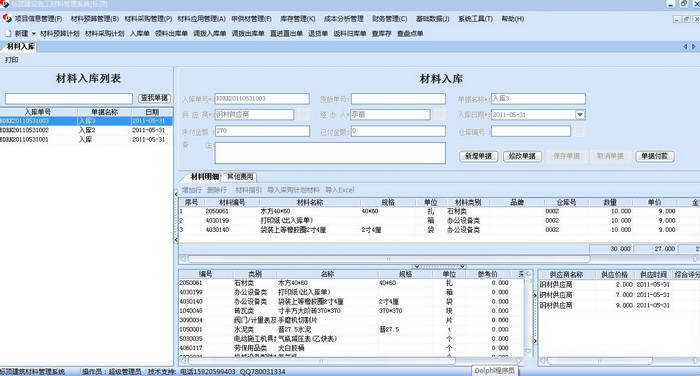The width and height of the screenshot is (700, 376).
Task: Click 材料采购计划 toolbar item
Action: click(104, 33)
